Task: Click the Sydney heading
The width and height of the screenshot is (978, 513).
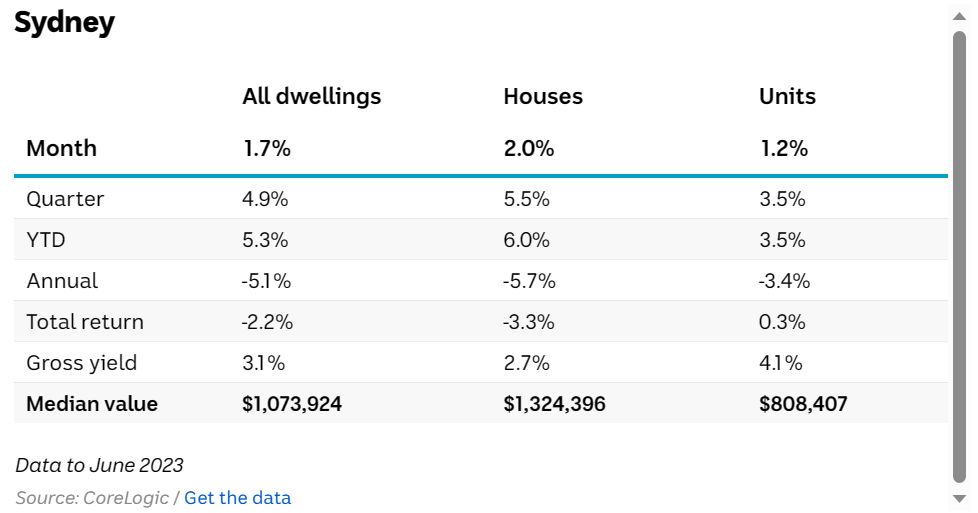Action: tap(65, 23)
